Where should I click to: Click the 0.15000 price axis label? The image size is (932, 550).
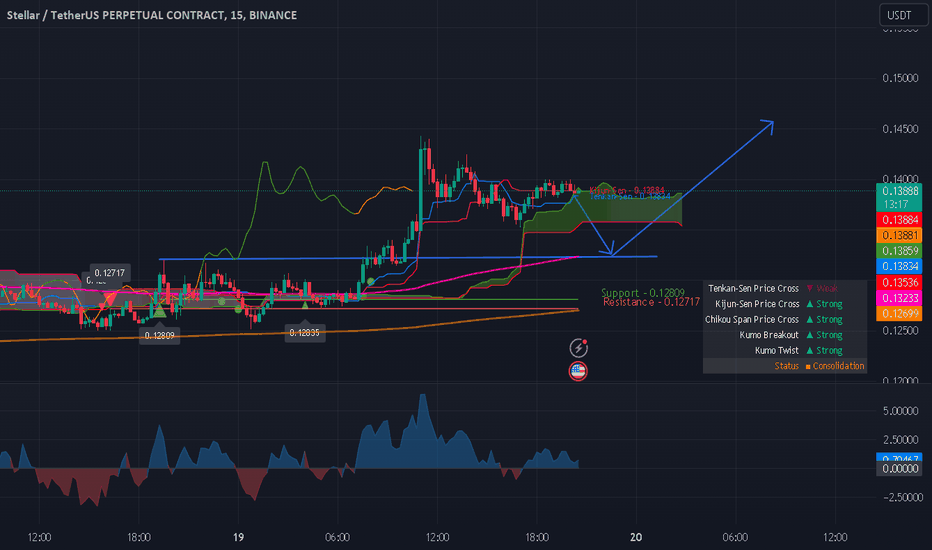coord(900,78)
